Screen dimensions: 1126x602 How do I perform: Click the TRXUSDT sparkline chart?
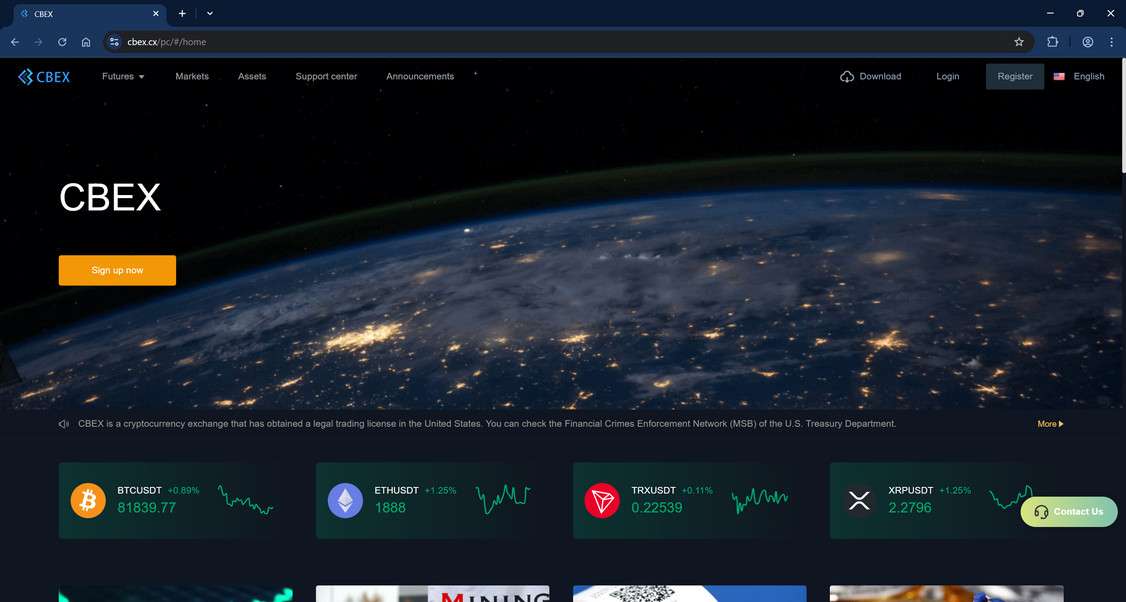(760, 499)
